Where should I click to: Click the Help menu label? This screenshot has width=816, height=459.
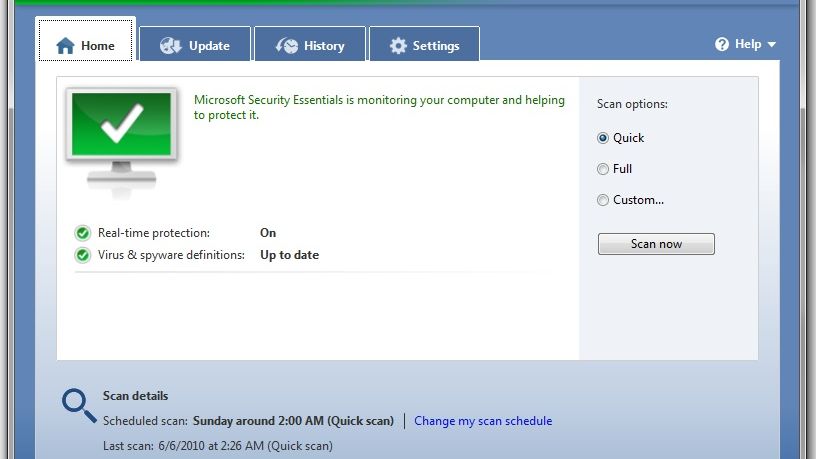click(x=748, y=44)
